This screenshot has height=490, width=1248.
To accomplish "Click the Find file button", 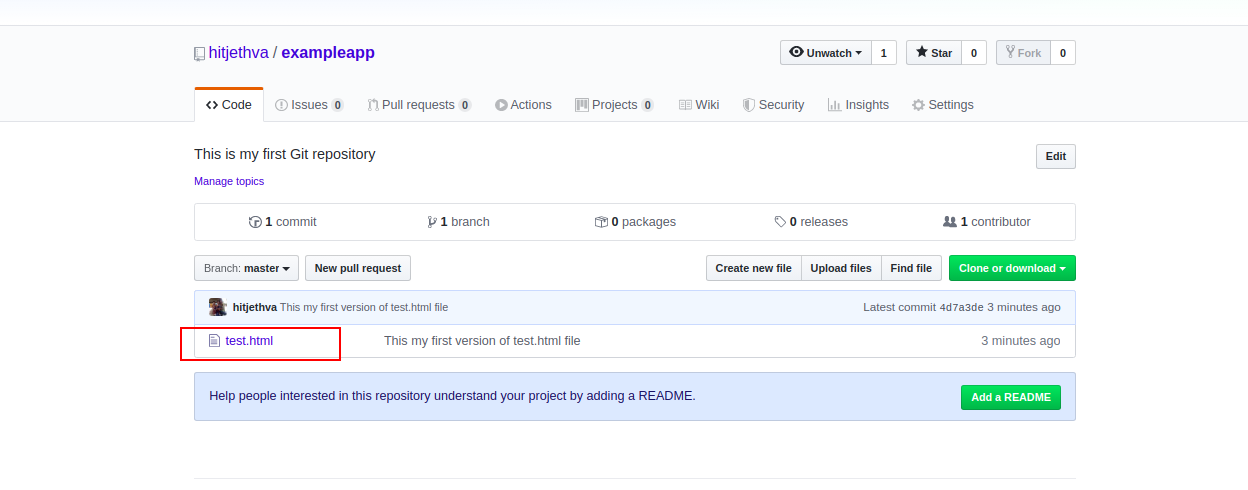I will click(911, 268).
